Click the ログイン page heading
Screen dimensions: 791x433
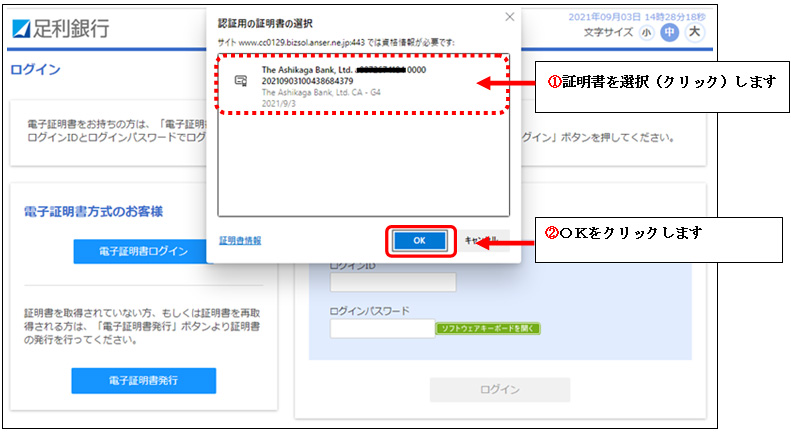pyautogui.click(x=35, y=70)
